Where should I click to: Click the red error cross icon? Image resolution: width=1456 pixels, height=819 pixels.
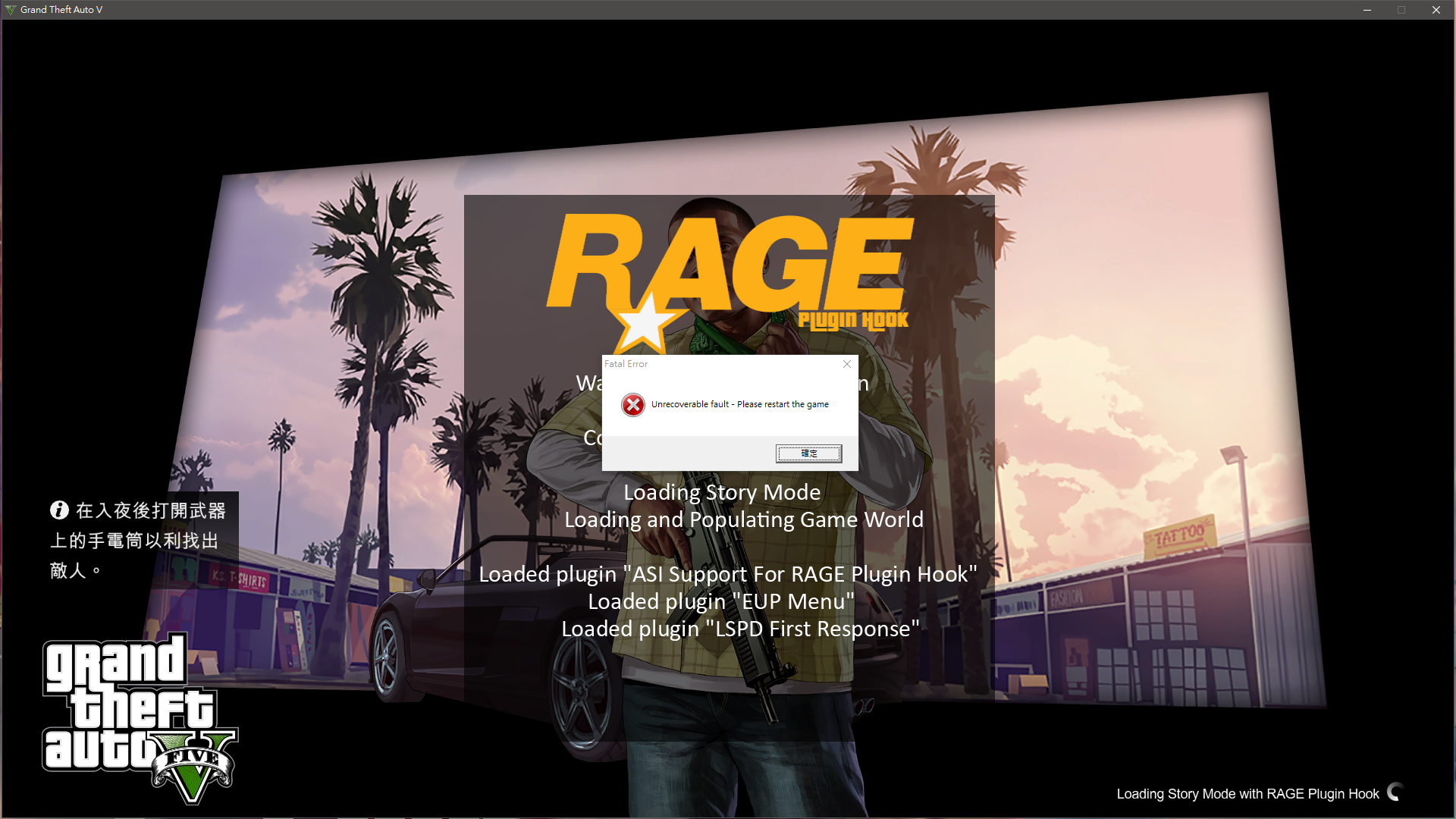pos(633,405)
